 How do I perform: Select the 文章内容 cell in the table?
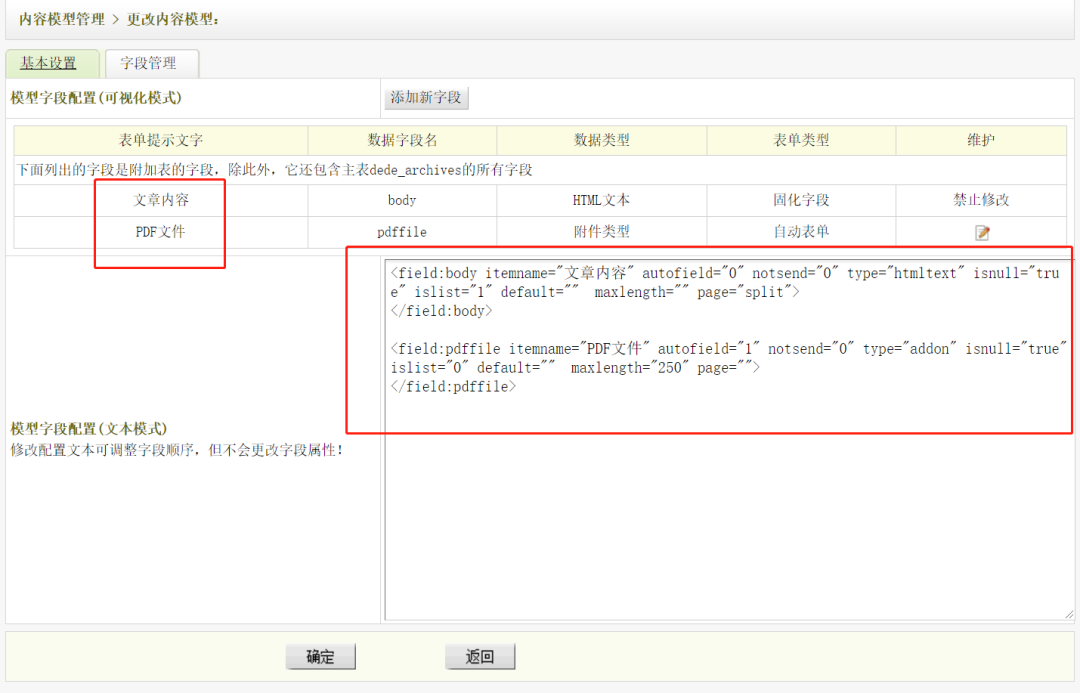pos(161,200)
